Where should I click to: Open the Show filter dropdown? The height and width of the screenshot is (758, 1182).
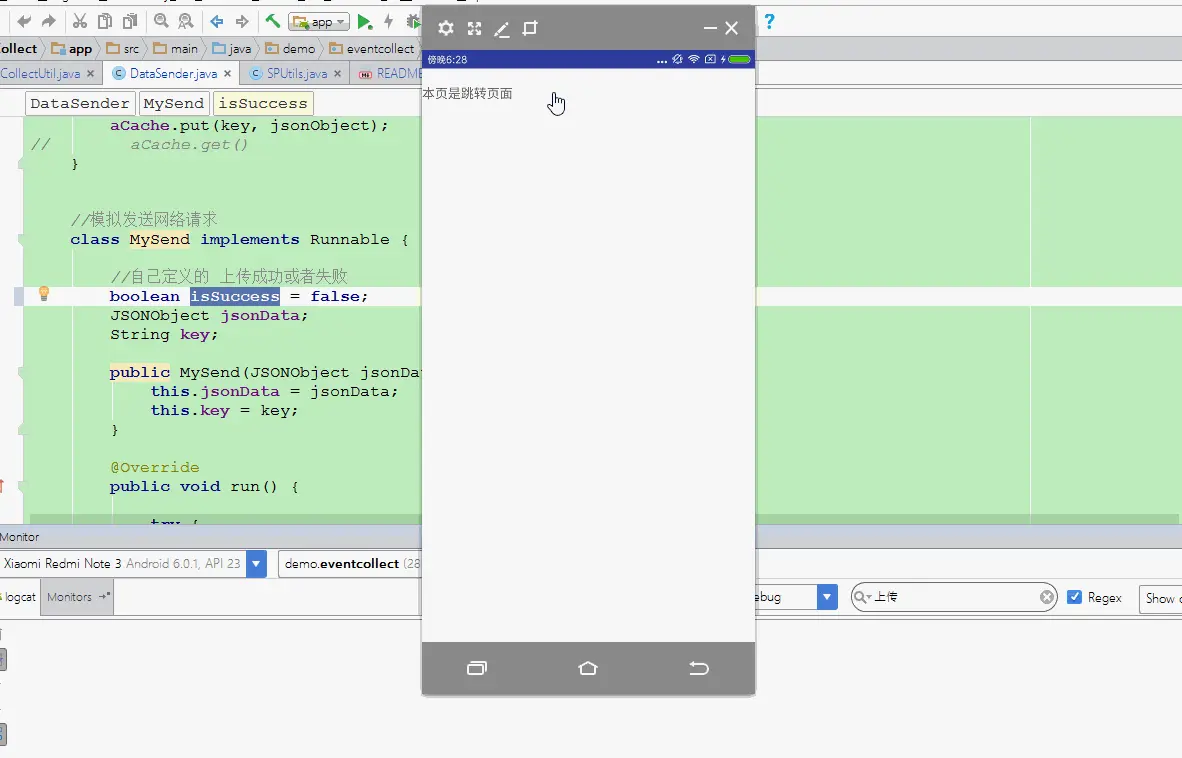1160,598
